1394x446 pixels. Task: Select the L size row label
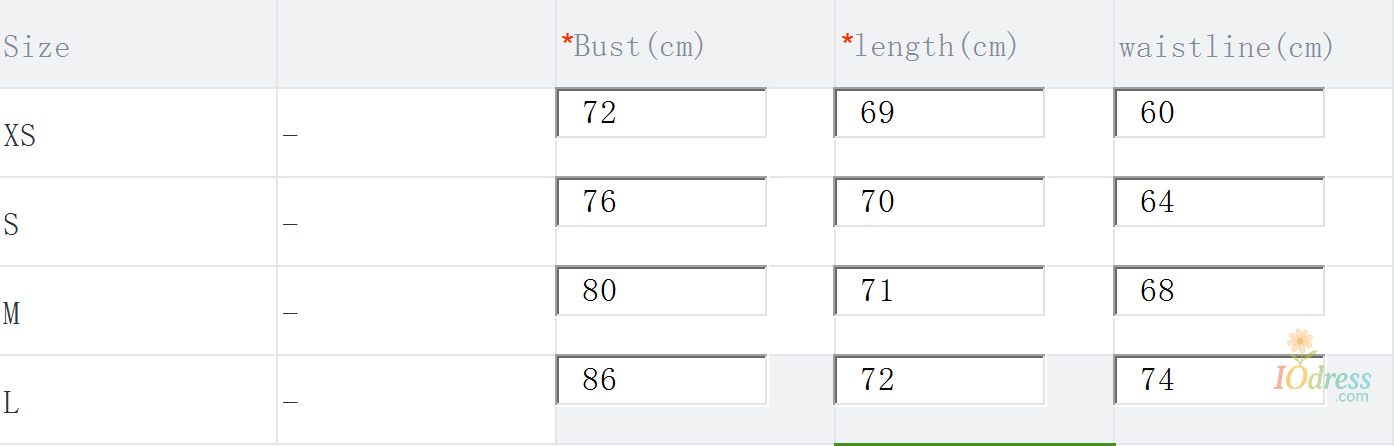coord(11,403)
